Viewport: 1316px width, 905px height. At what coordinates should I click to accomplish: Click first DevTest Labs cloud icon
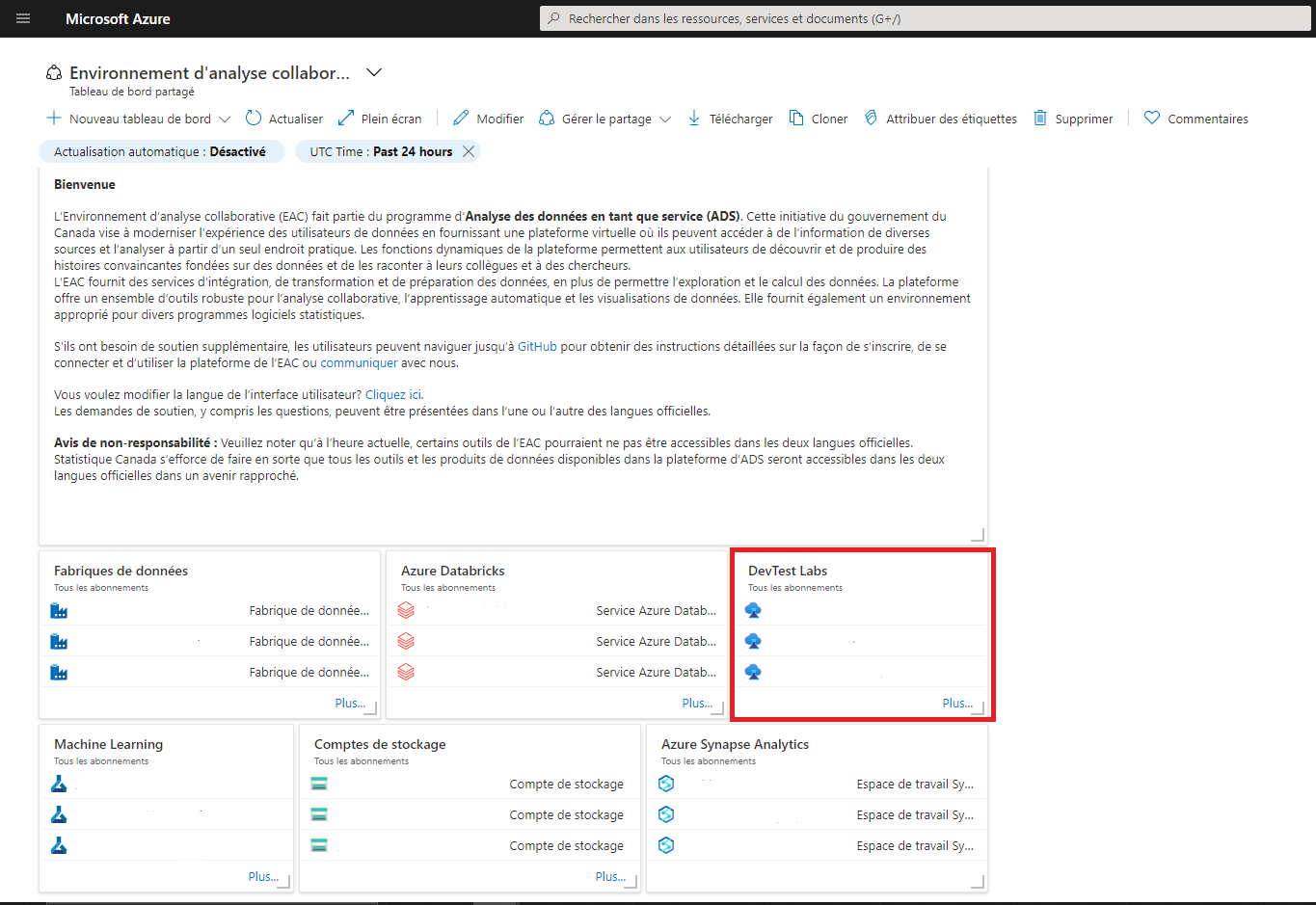pyautogui.click(x=753, y=610)
